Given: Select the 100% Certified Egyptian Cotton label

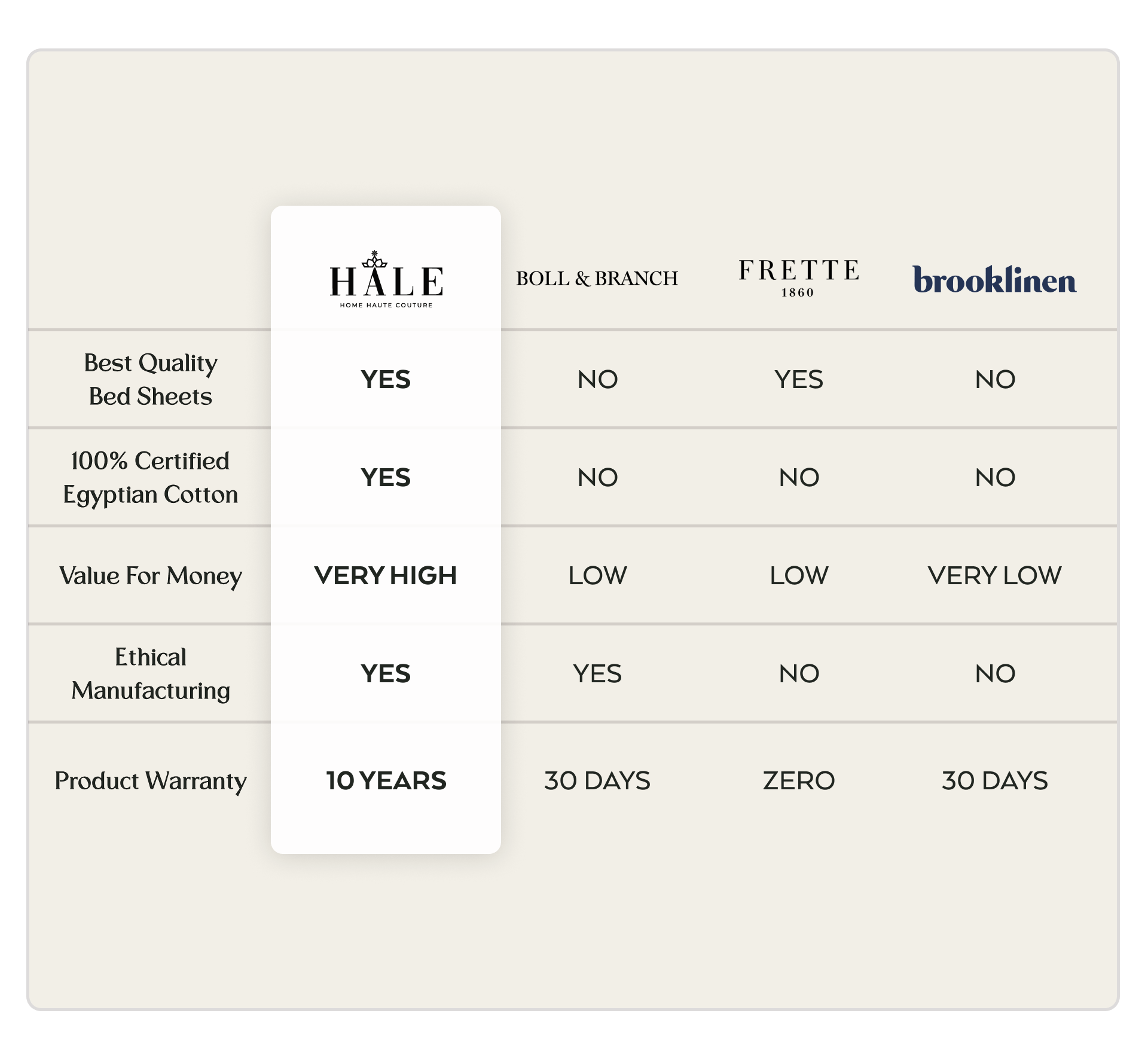Looking at the screenshot, I should click(151, 477).
